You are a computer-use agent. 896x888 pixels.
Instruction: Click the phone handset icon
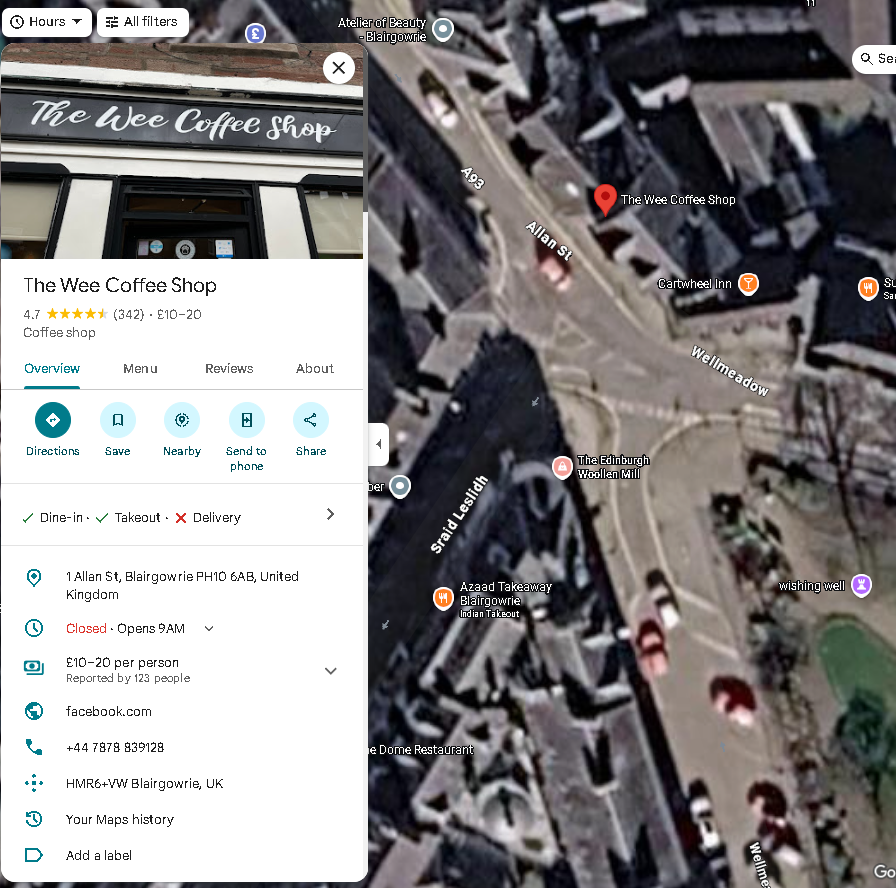click(x=34, y=747)
